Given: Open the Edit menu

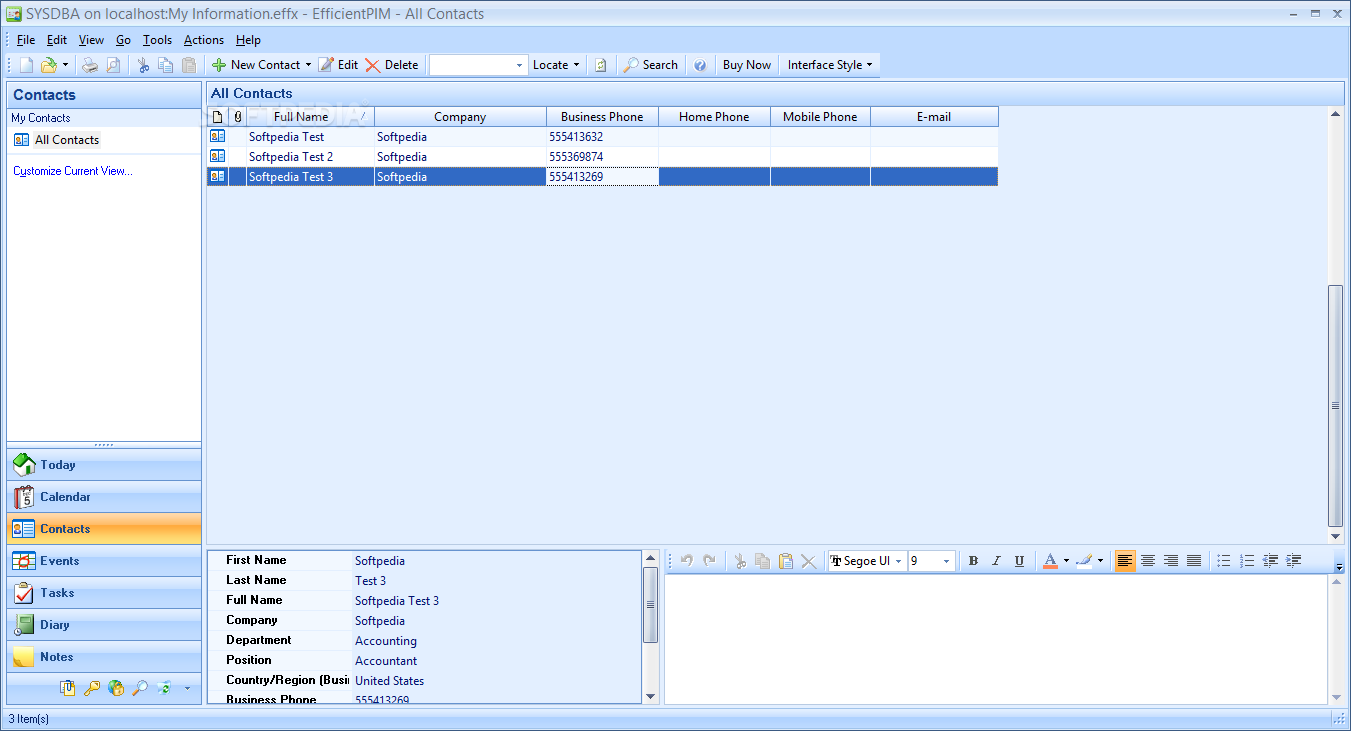Looking at the screenshot, I should tap(57, 40).
